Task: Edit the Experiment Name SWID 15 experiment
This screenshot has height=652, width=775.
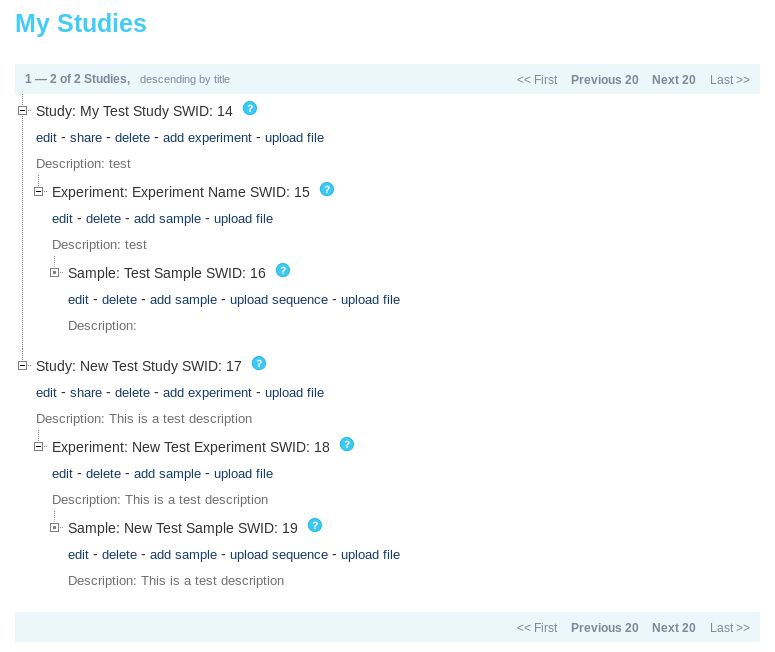Action: [62, 219]
